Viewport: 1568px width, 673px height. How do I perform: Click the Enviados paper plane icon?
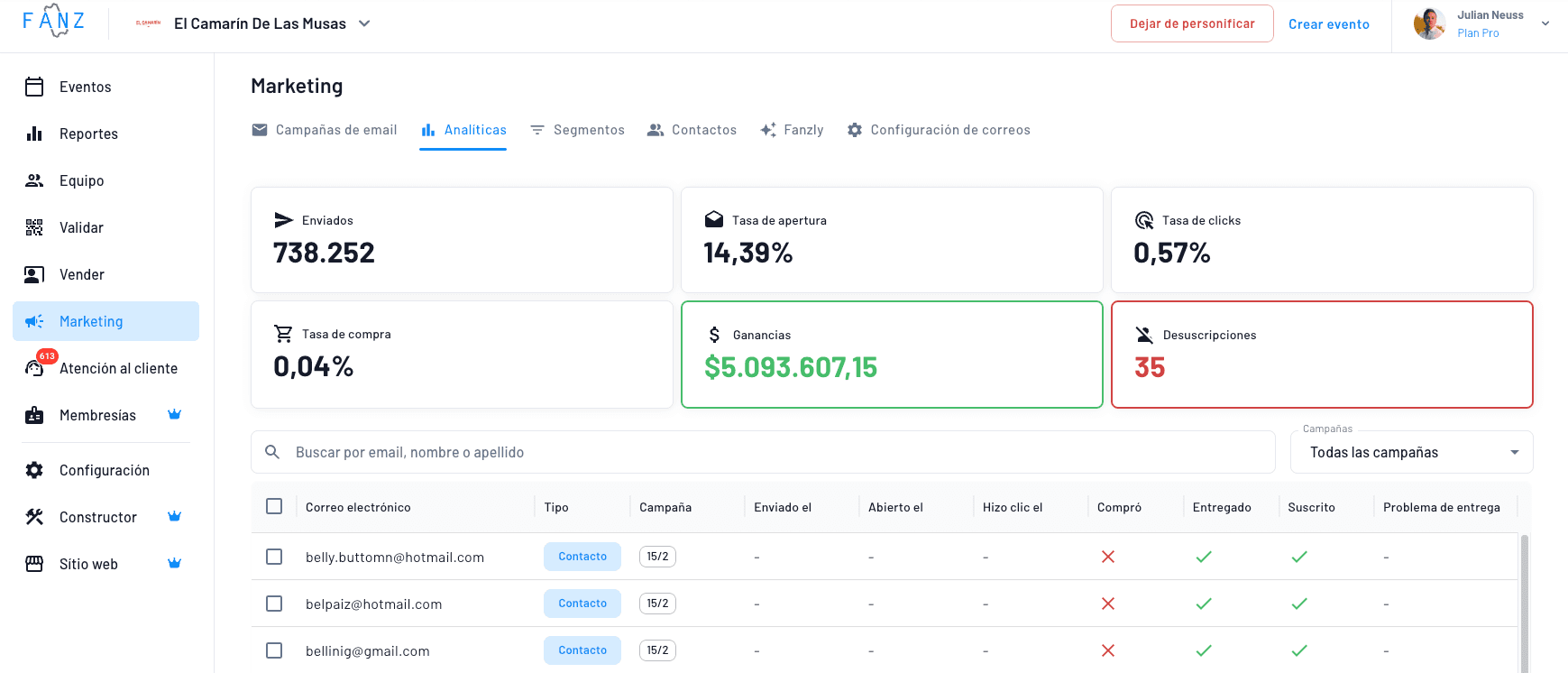click(x=284, y=220)
